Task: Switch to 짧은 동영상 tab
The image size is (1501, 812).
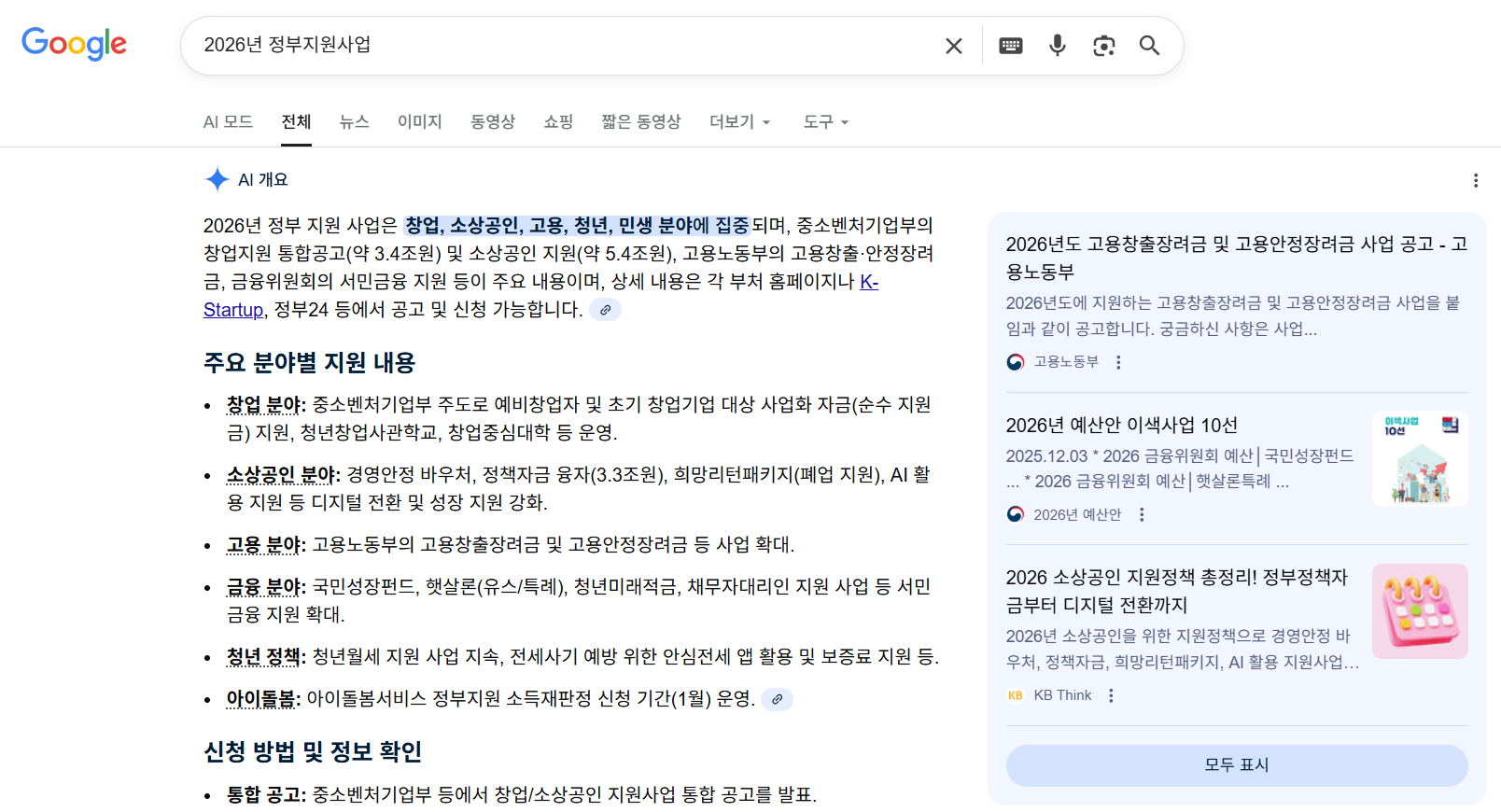Action: (x=641, y=121)
